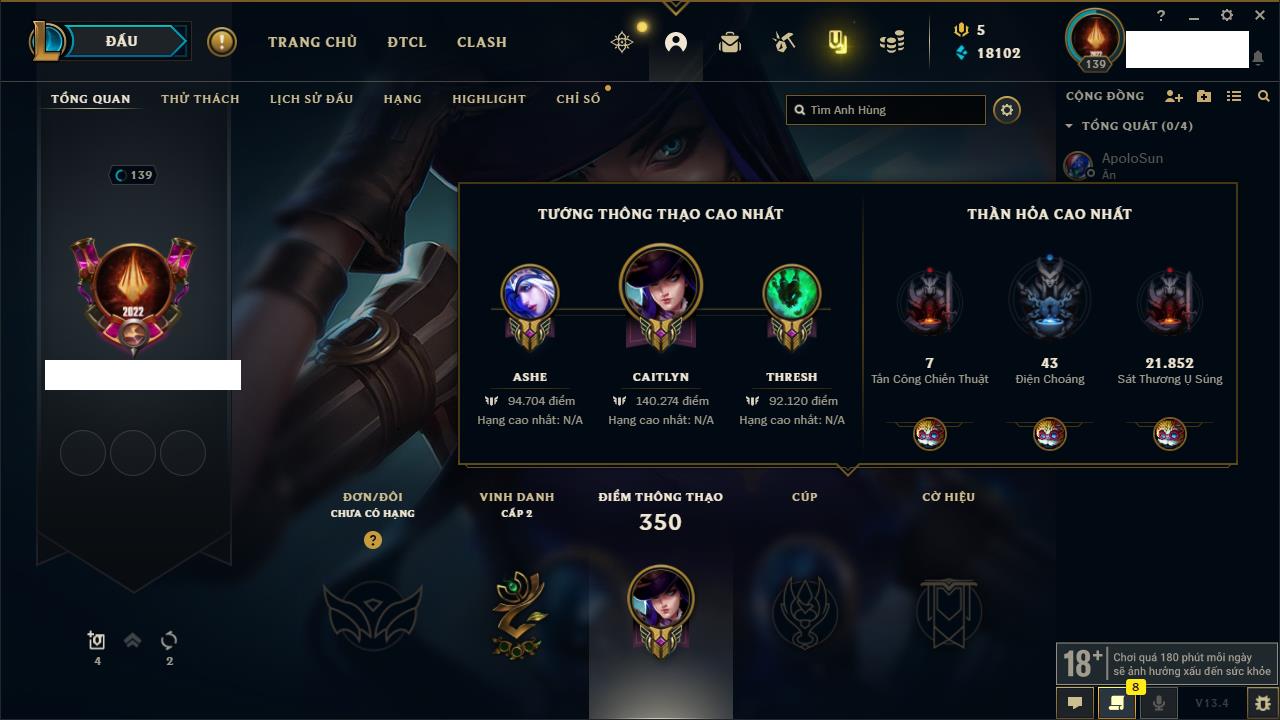Screen dimensions: 1280x720
Task: Toggle the notifications bell
Action: coord(1258,58)
